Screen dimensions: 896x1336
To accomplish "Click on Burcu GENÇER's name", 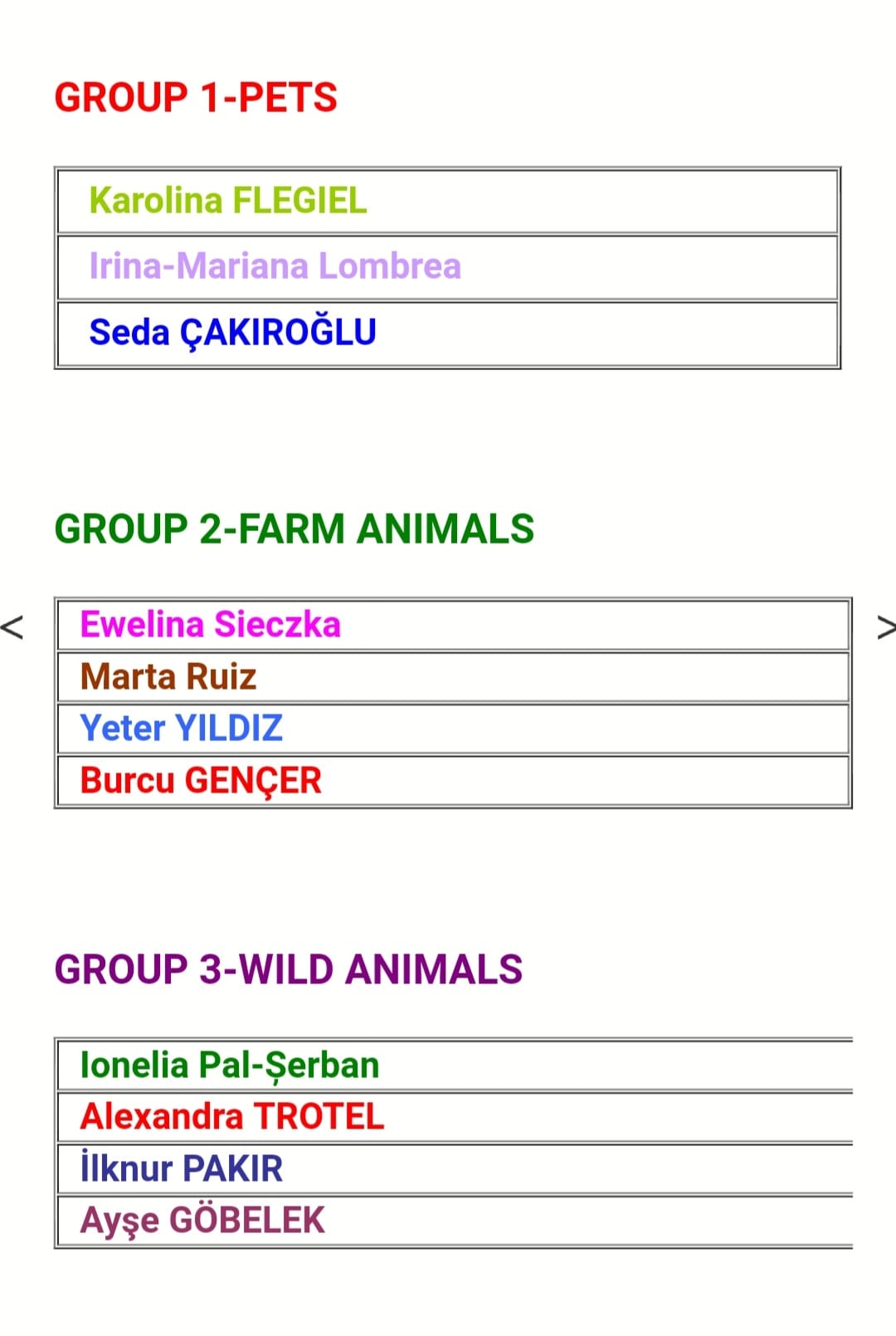I will pyautogui.click(x=201, y=781).
